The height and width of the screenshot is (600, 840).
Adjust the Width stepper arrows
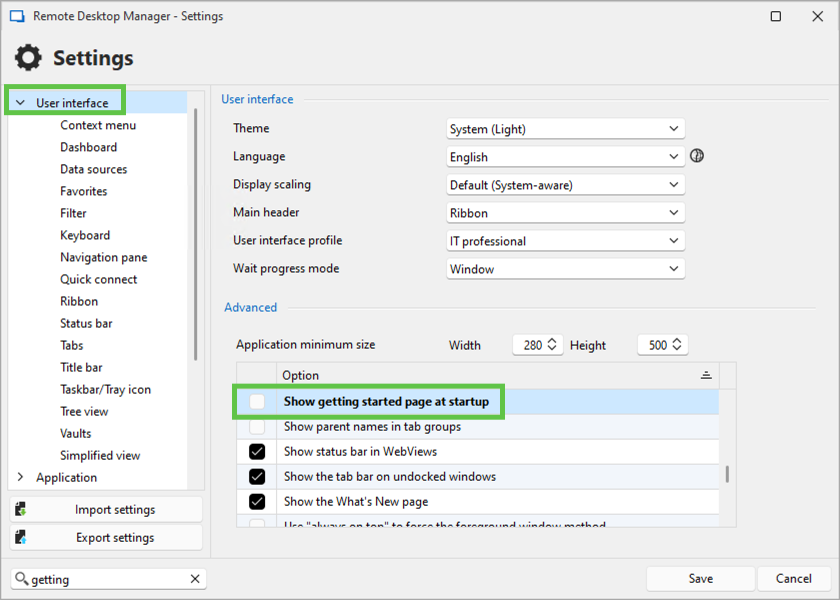pos(552,344)
